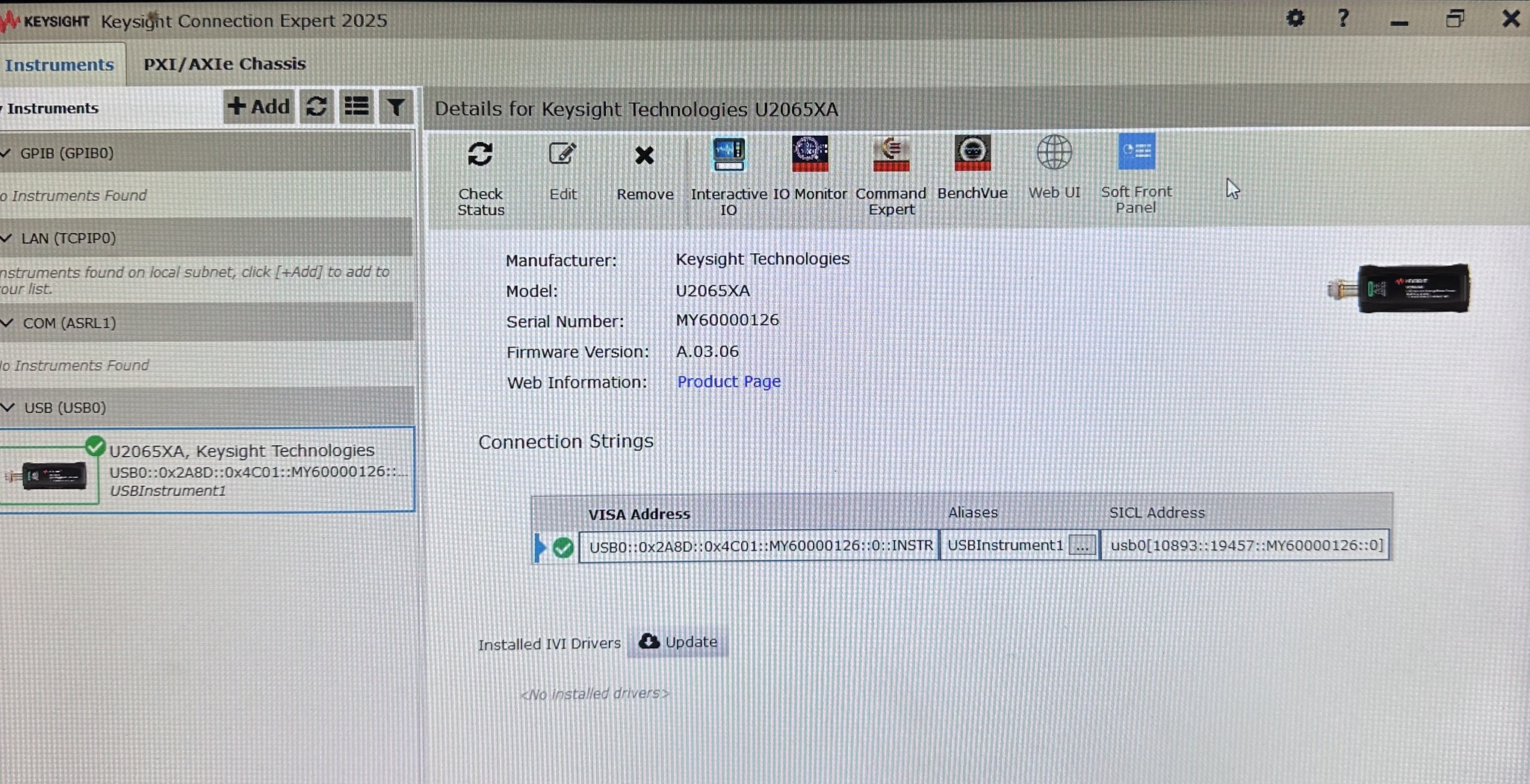Click the USBInstrument1 label in the list
Screen dimensions: 1530x784
[167, 491]
